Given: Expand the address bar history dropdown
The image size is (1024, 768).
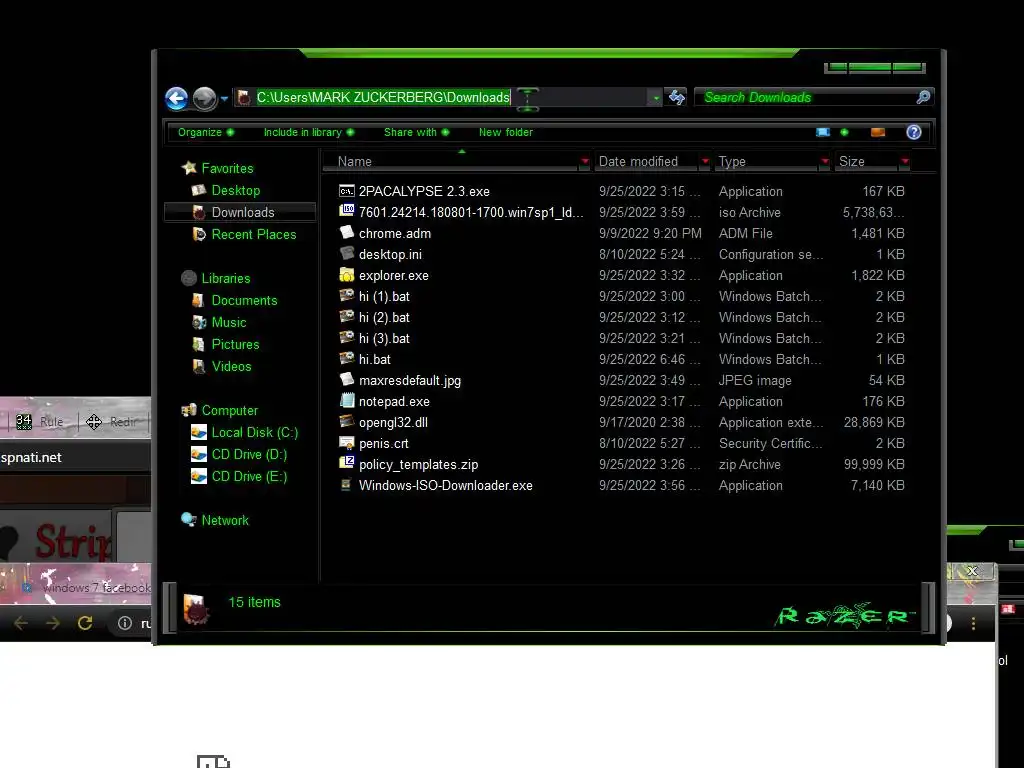Looking at the screenshot, I should point(656,98).
